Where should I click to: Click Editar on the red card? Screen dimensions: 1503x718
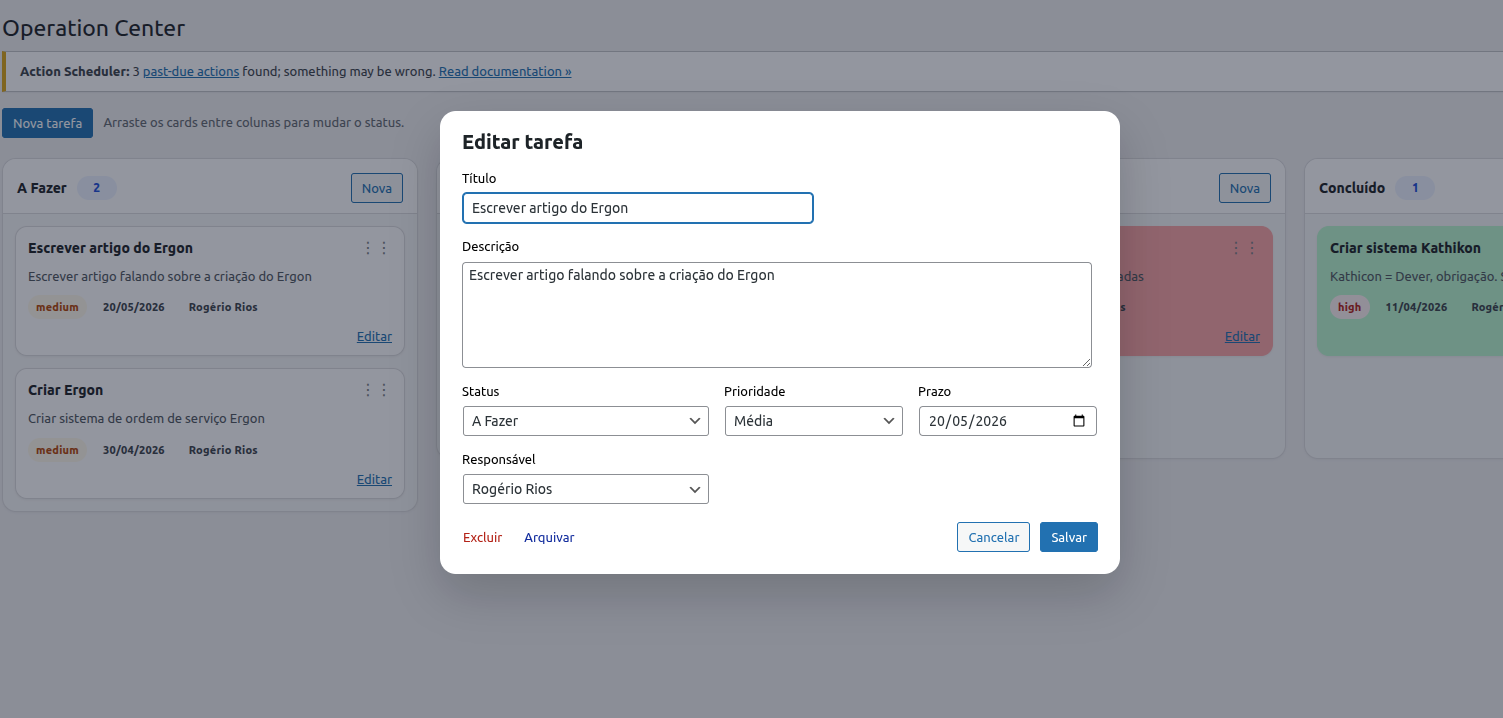click(x=1242, y=337)
